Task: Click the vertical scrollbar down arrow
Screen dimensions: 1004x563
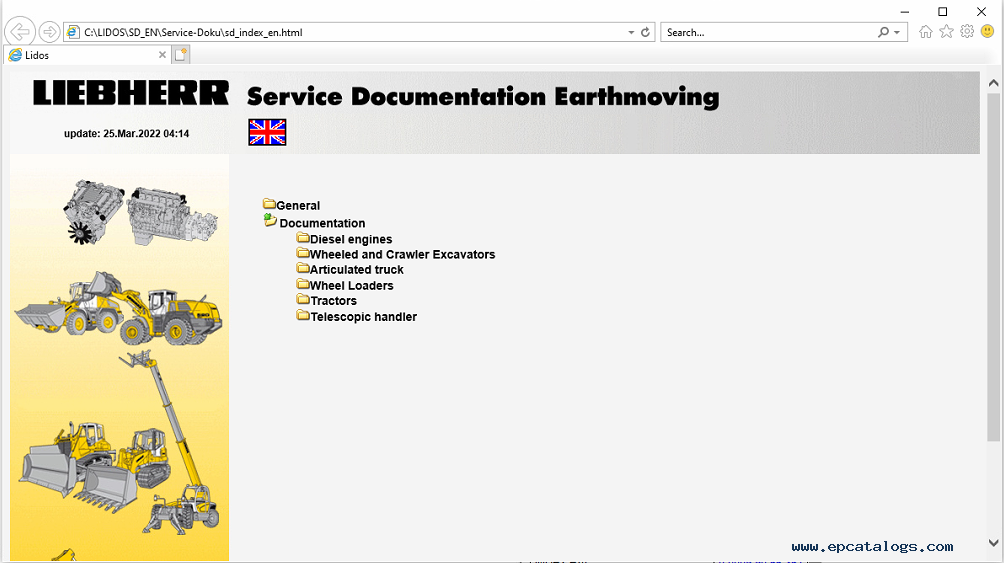Action: (993, 543)
